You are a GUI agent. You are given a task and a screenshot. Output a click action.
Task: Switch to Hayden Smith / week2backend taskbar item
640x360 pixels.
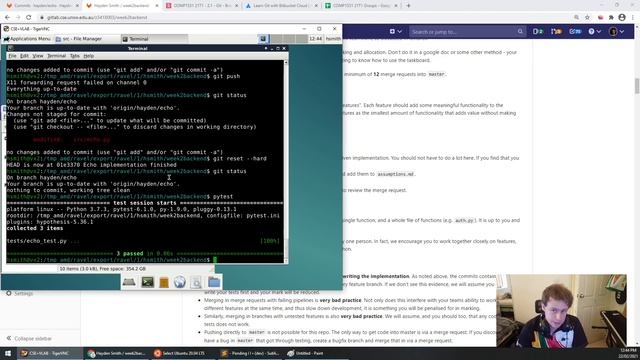pyautogui.click(x=116, y=353)
